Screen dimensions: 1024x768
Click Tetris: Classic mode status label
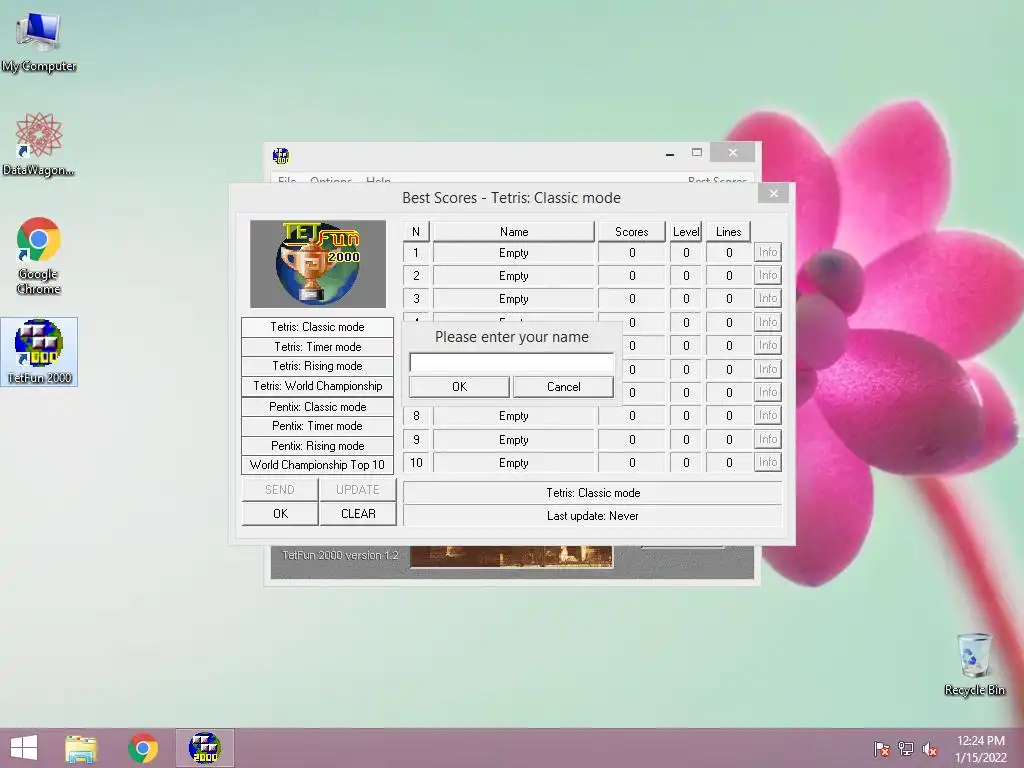592,492
